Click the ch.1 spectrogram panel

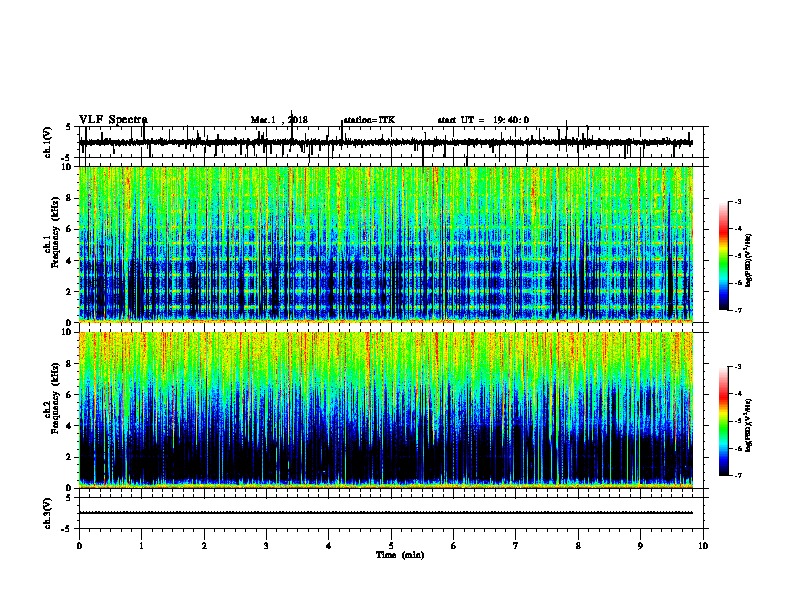[x=386, y=244]
